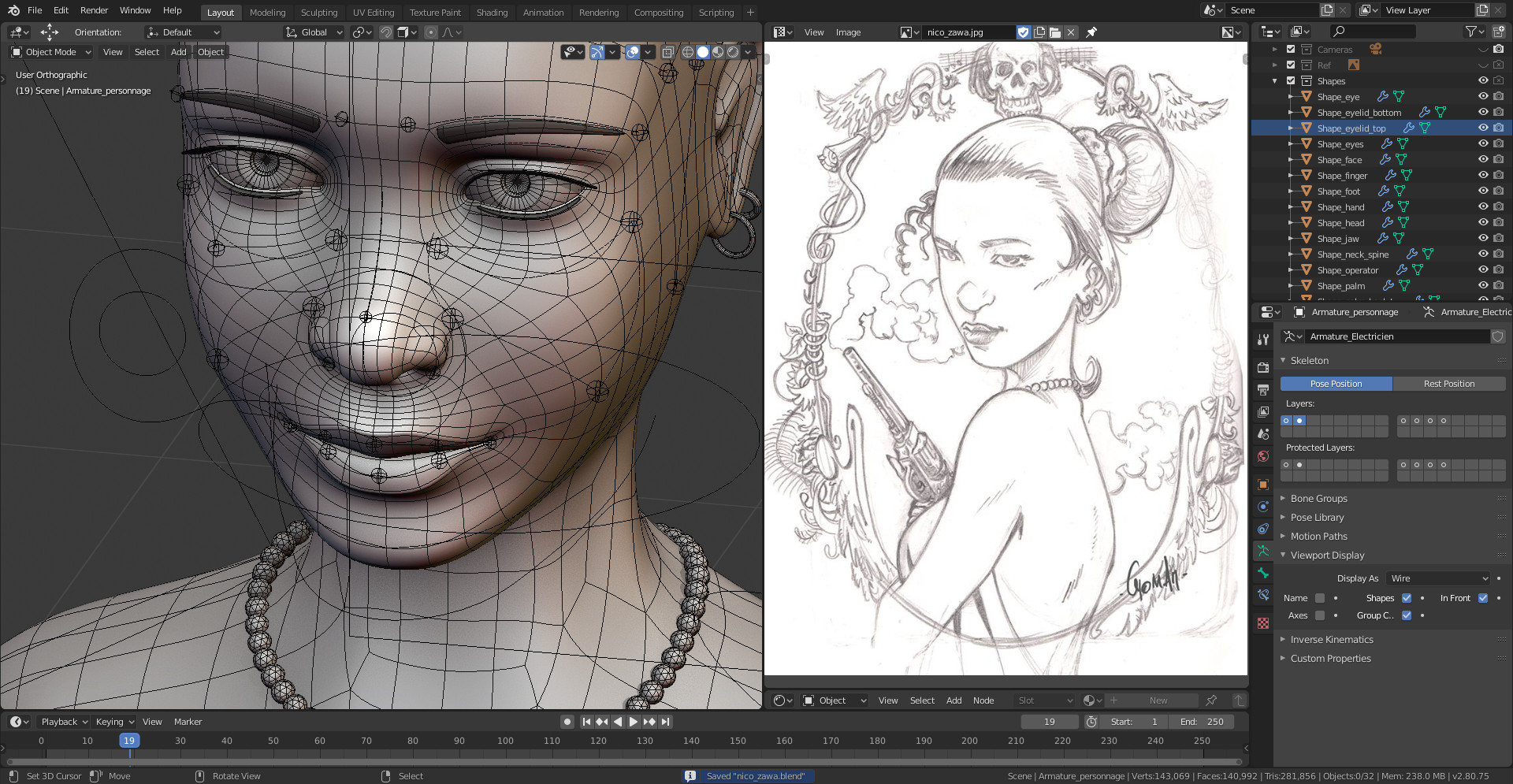Open the Bone Constraints properties tab
1513x784 pixels.
pos(1263,595)
